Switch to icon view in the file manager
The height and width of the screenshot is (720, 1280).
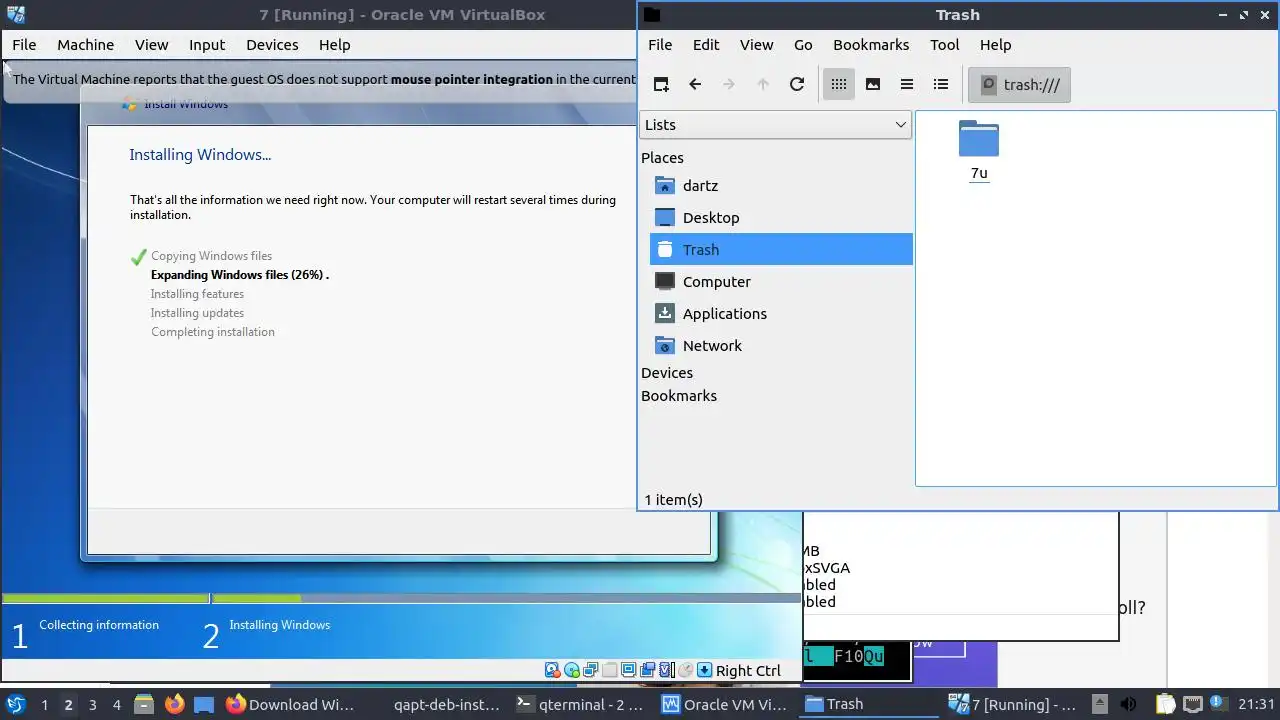[839, 84]
